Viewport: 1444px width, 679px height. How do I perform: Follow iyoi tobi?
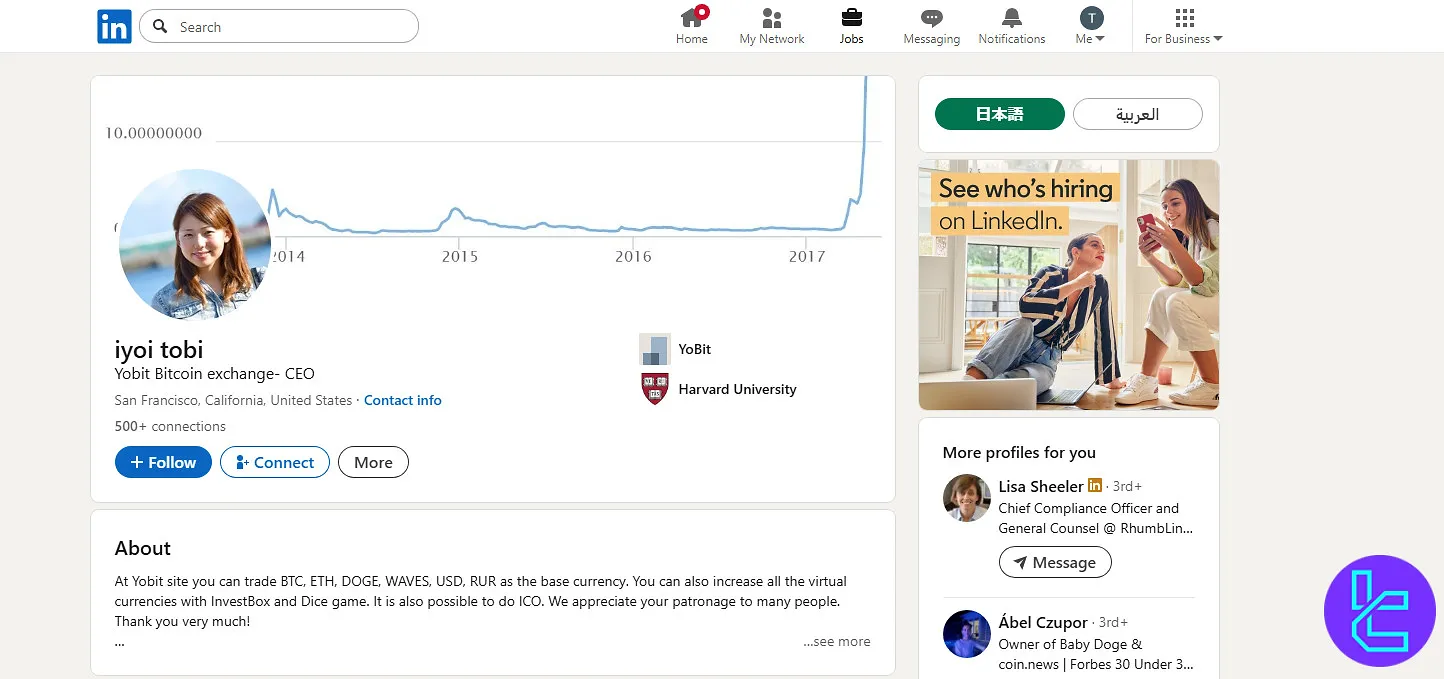[163, 462]
